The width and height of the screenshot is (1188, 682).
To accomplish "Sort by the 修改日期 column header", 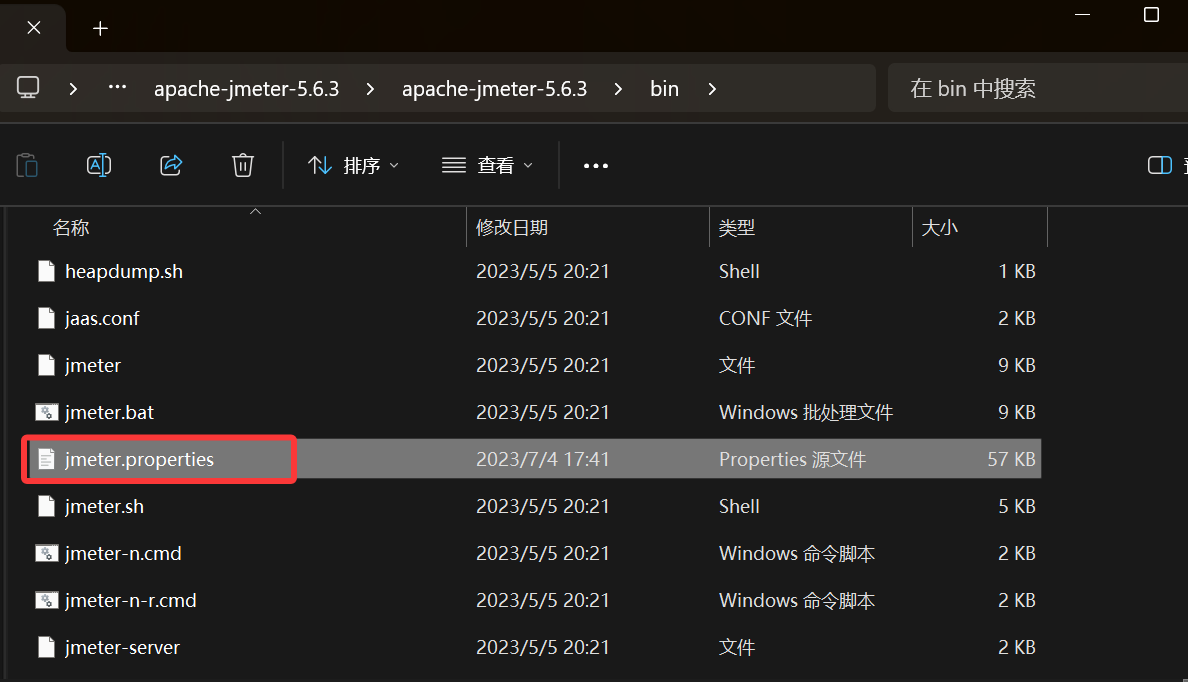I will (511, 227).
